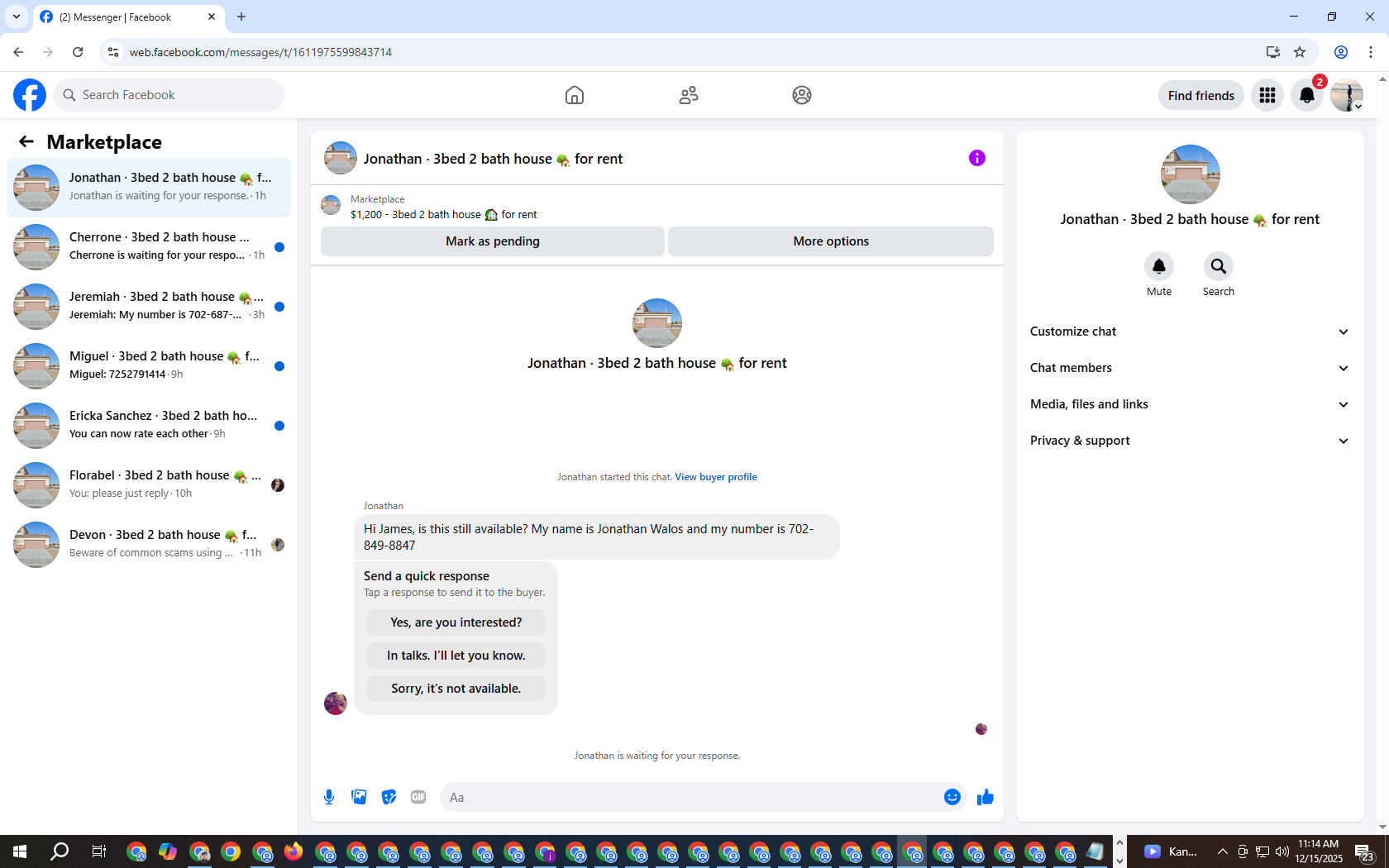Focus the Search Facebook field
This screenshot has height=868, width=1389.
(x=169, y=95)
